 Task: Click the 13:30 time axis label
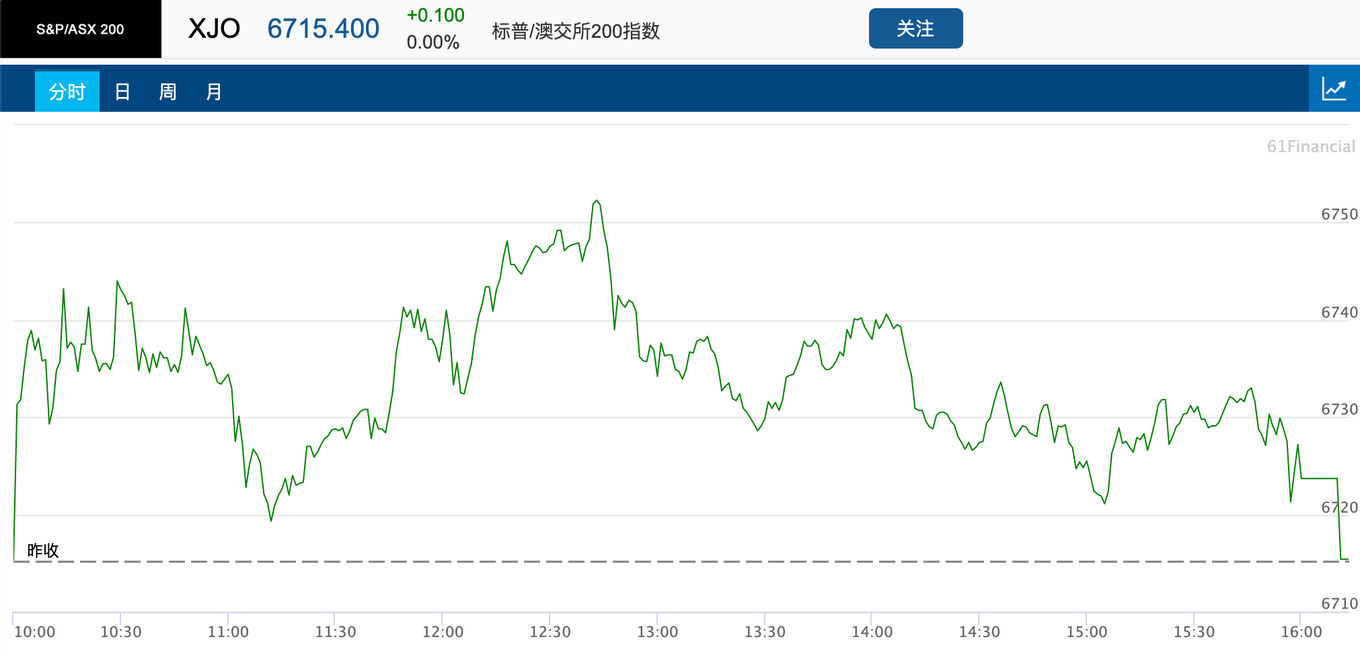tap(765, 632)
